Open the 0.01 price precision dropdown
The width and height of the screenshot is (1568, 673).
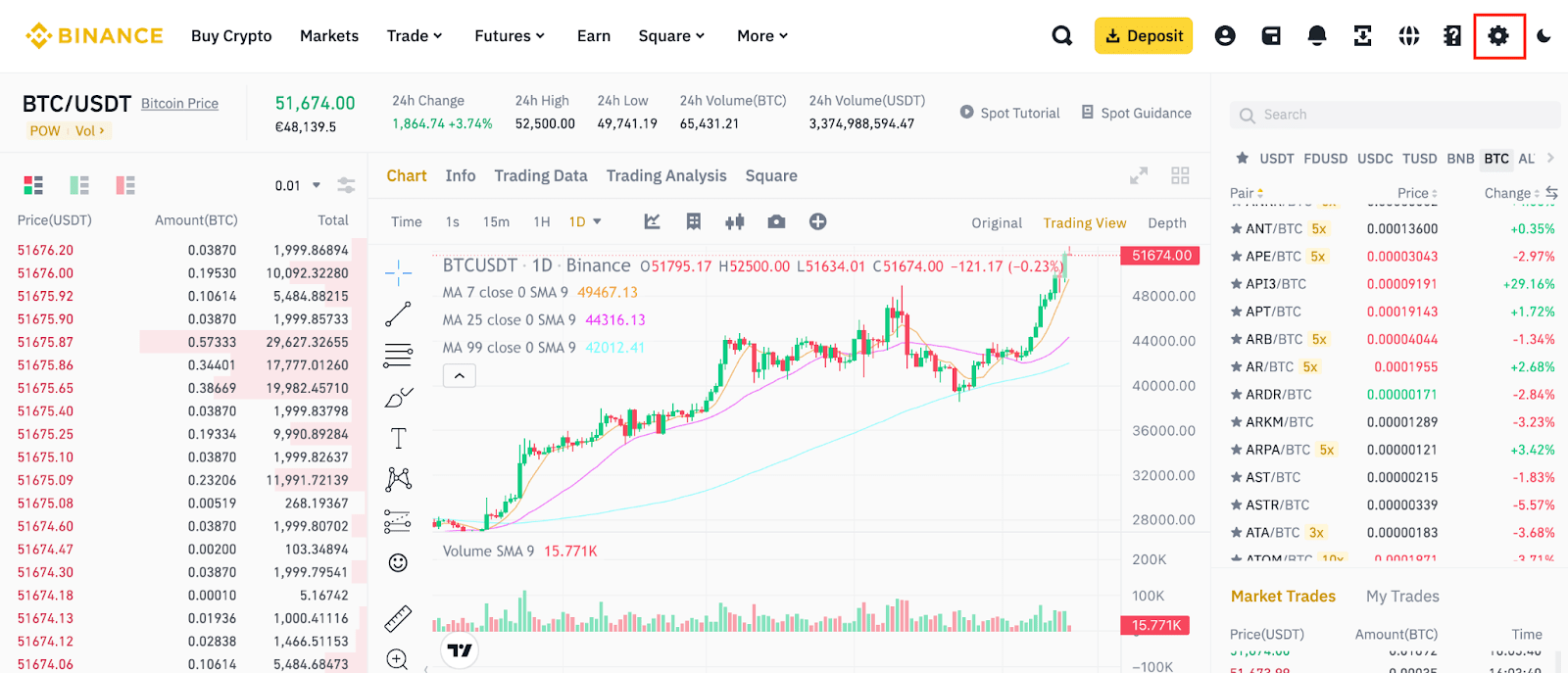[298, 185]
